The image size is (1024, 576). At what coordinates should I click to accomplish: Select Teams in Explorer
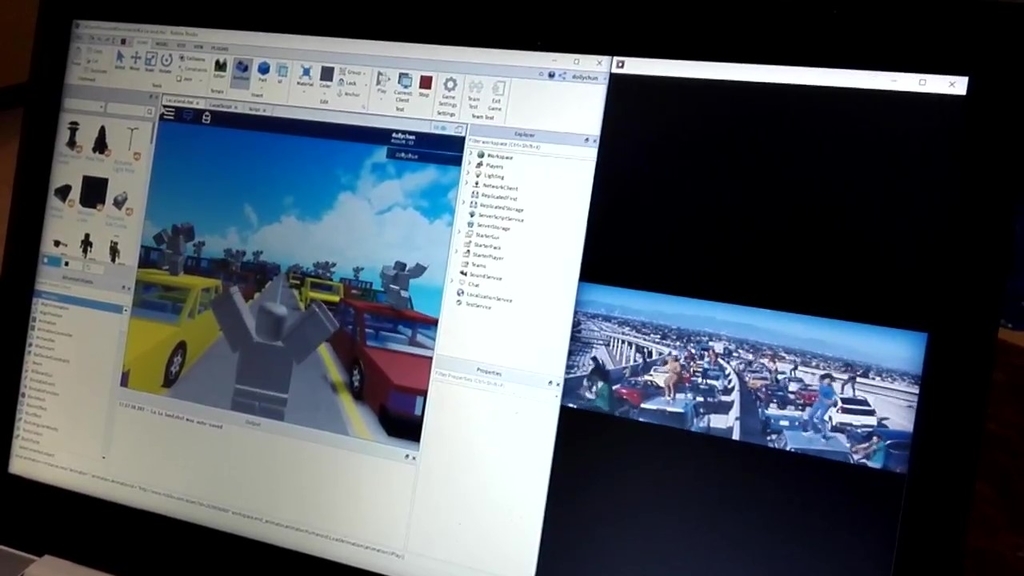coord(473,265)
